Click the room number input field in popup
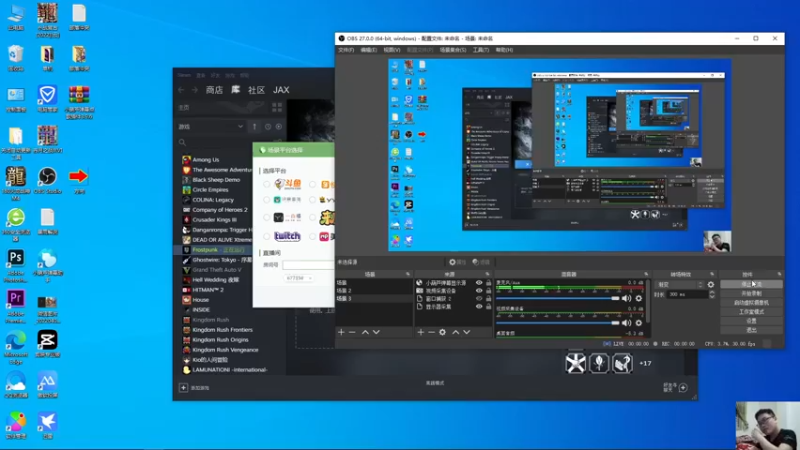The image size is (800, 450). click(x=308, y=265)
